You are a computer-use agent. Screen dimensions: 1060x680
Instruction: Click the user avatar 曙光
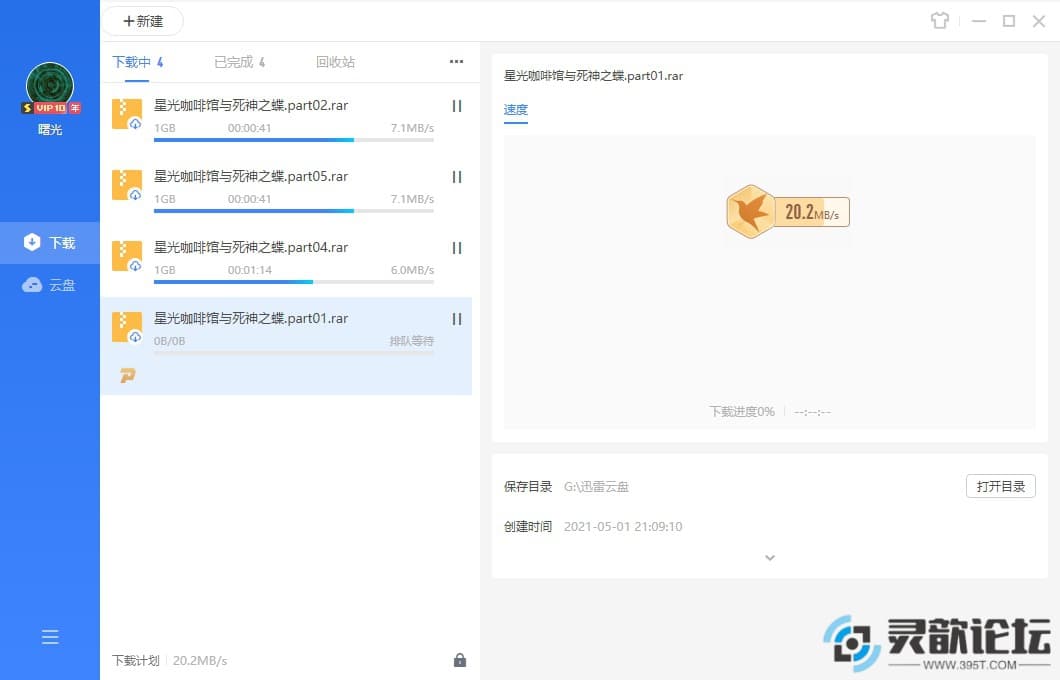(x=49, y=86)
